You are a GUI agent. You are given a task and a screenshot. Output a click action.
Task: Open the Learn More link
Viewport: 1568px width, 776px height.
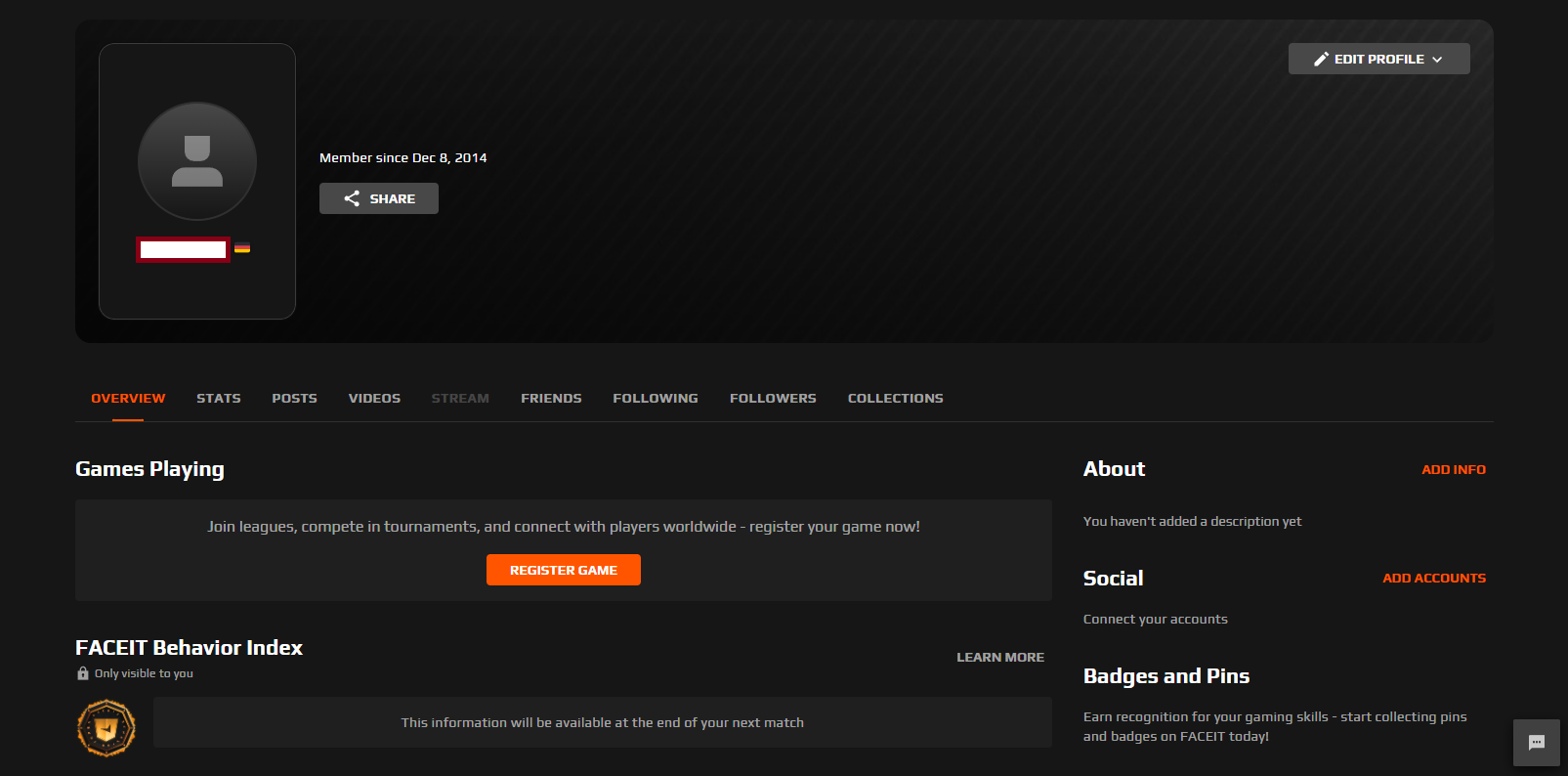[1000, 658]
